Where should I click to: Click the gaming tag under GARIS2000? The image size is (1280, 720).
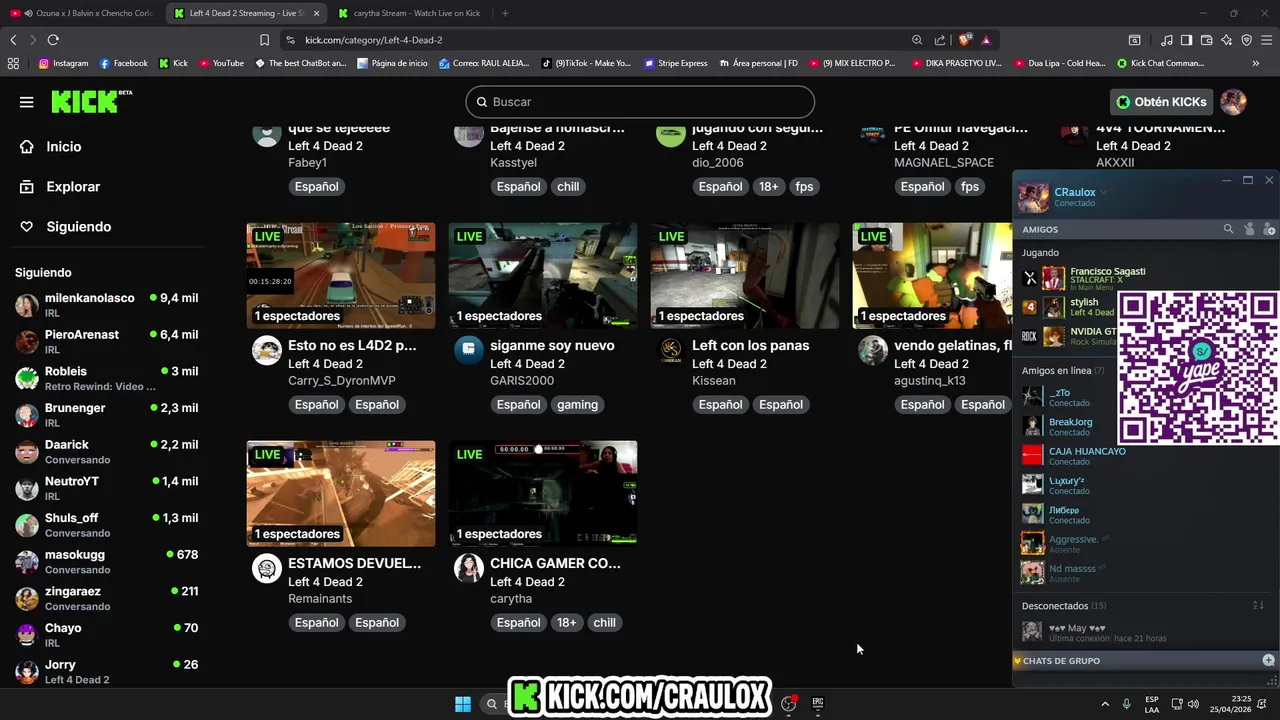tap(577, 405)
